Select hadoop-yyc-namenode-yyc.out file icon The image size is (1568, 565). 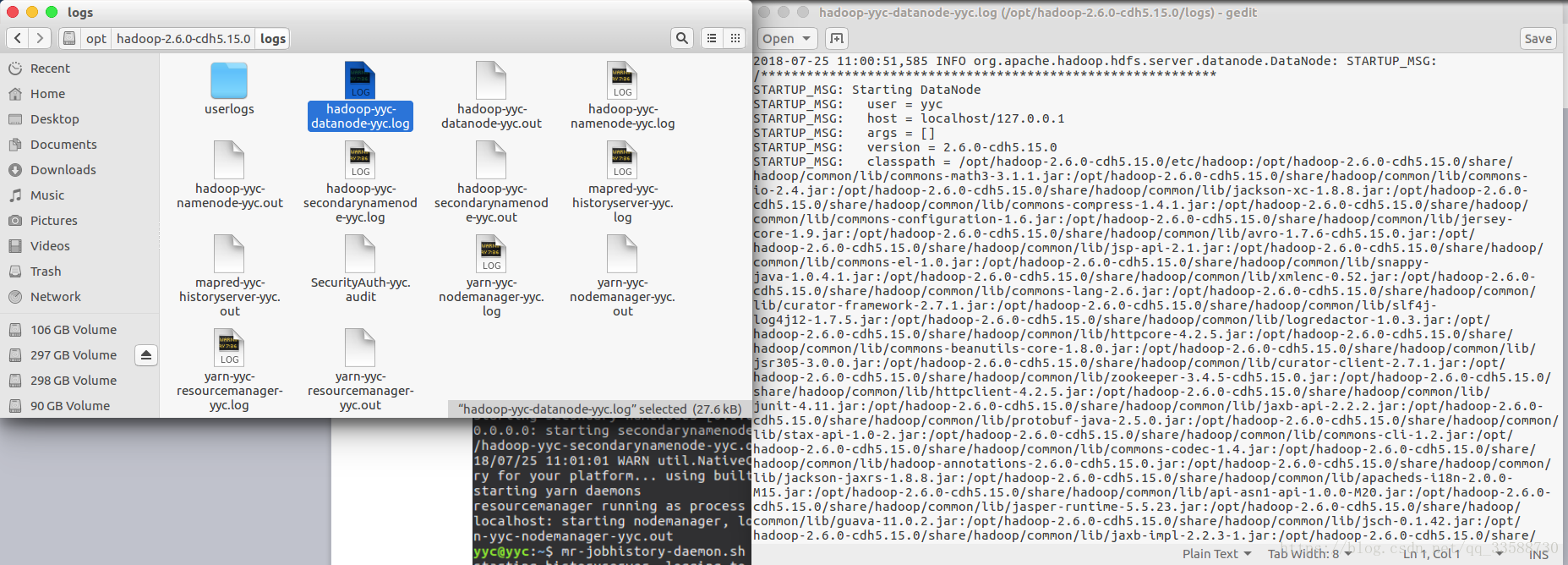[229, 160]
